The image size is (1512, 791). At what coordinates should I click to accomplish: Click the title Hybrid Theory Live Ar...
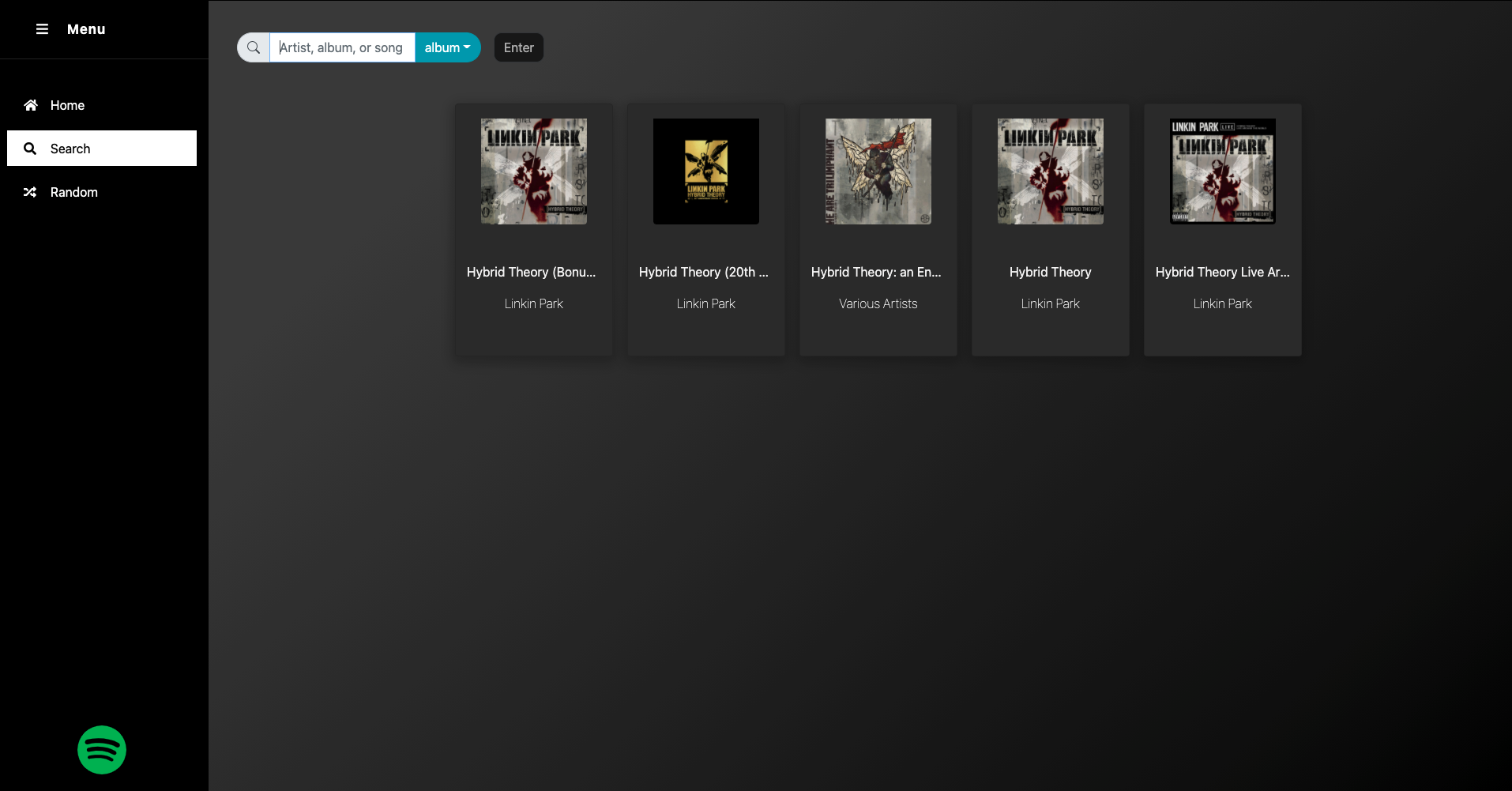click(1223, 272)
